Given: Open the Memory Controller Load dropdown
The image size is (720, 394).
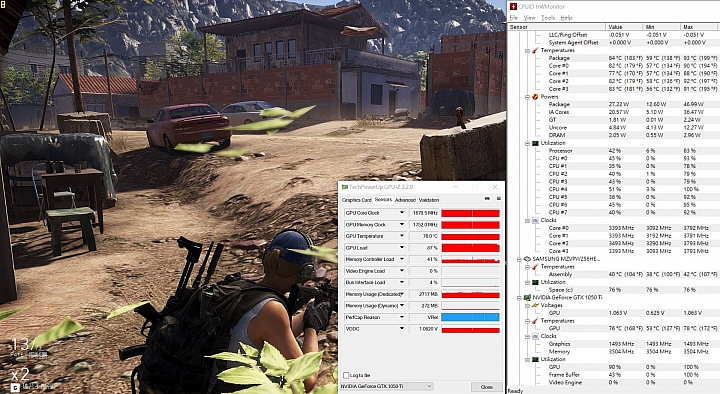Looking at the screenshot, I should click(402, 259).
